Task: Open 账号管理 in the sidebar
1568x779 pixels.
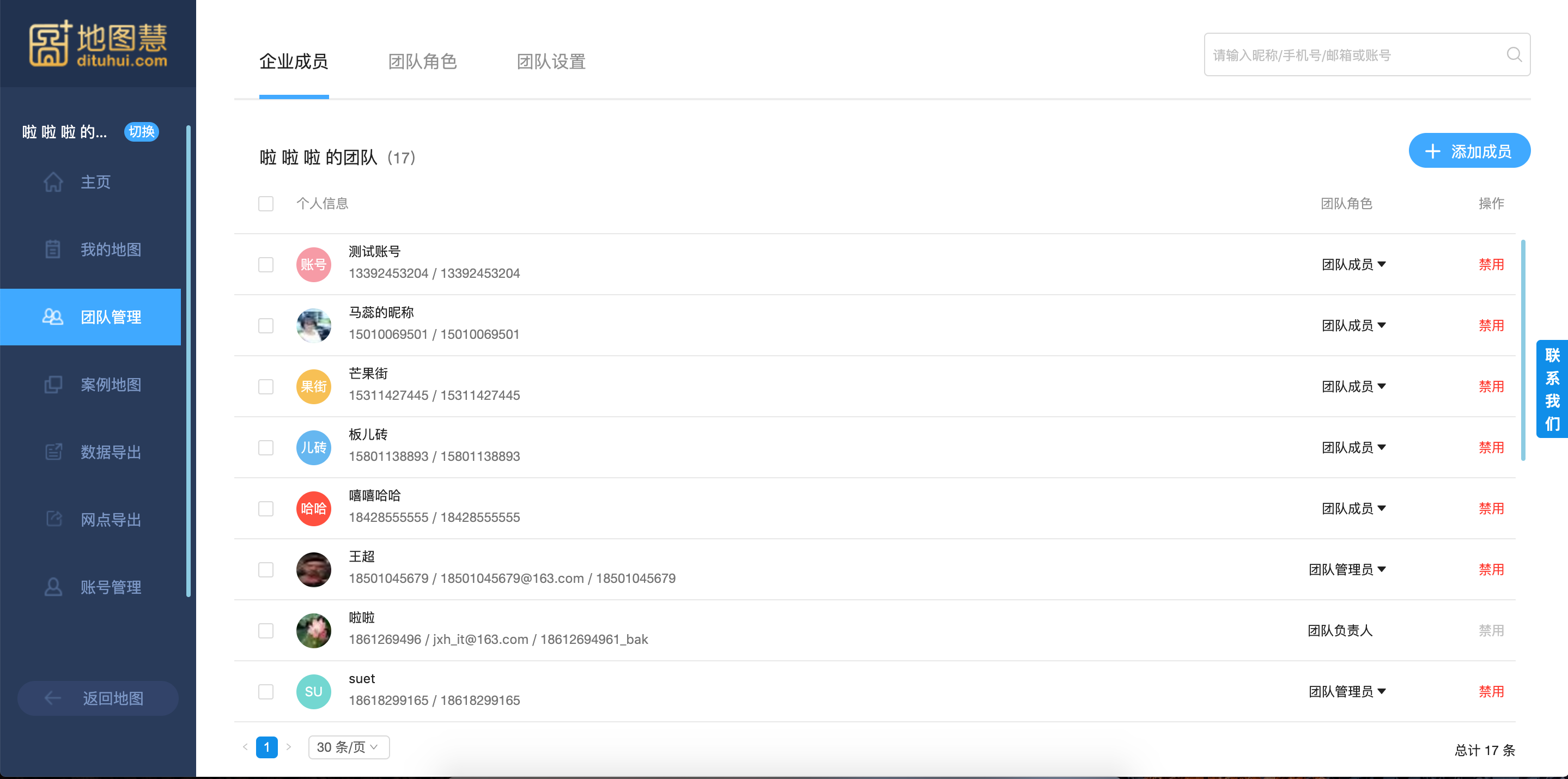Action: point(90,587)
